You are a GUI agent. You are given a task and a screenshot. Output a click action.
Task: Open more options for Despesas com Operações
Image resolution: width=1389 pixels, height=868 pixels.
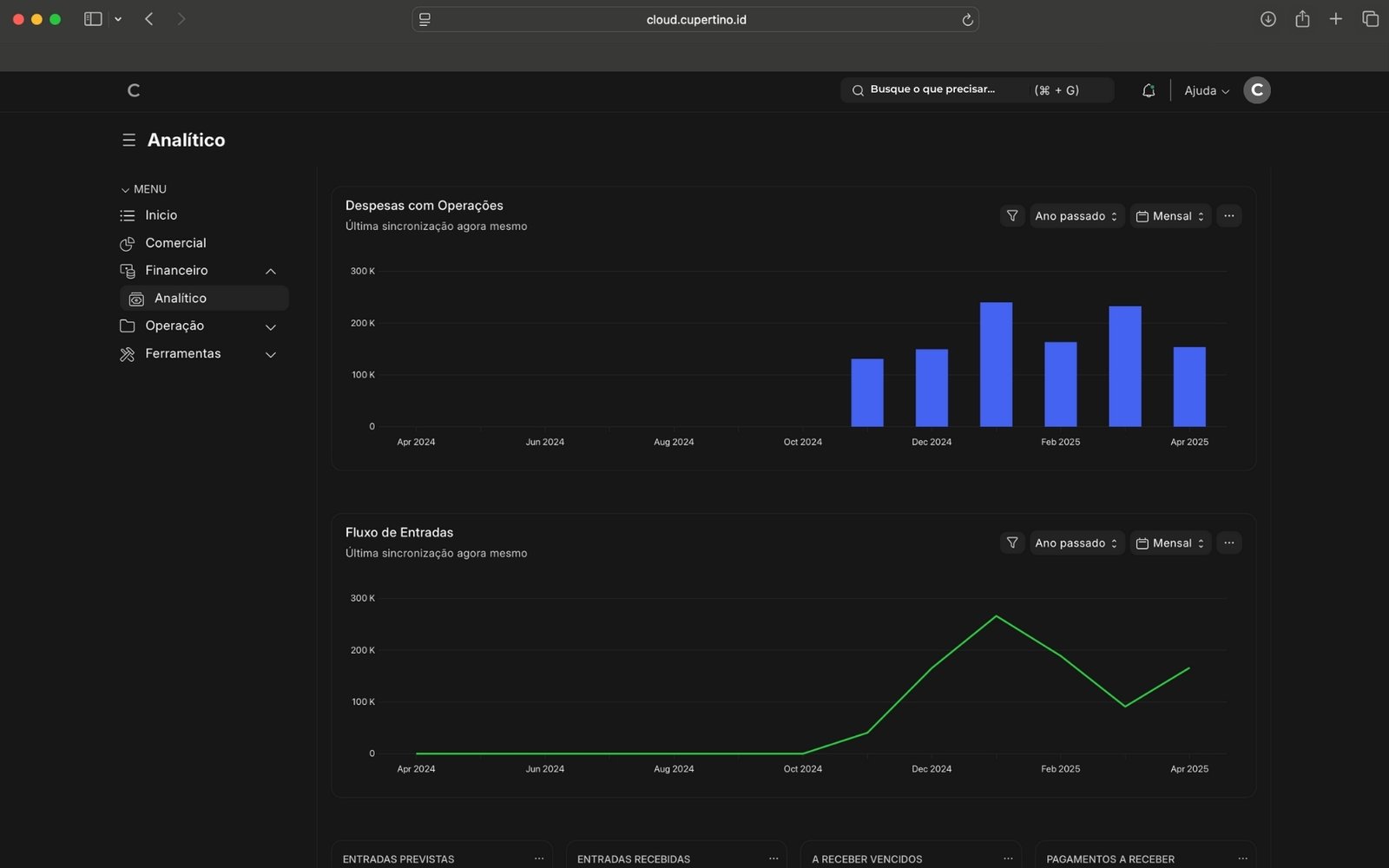click(x=1228, y=216)
